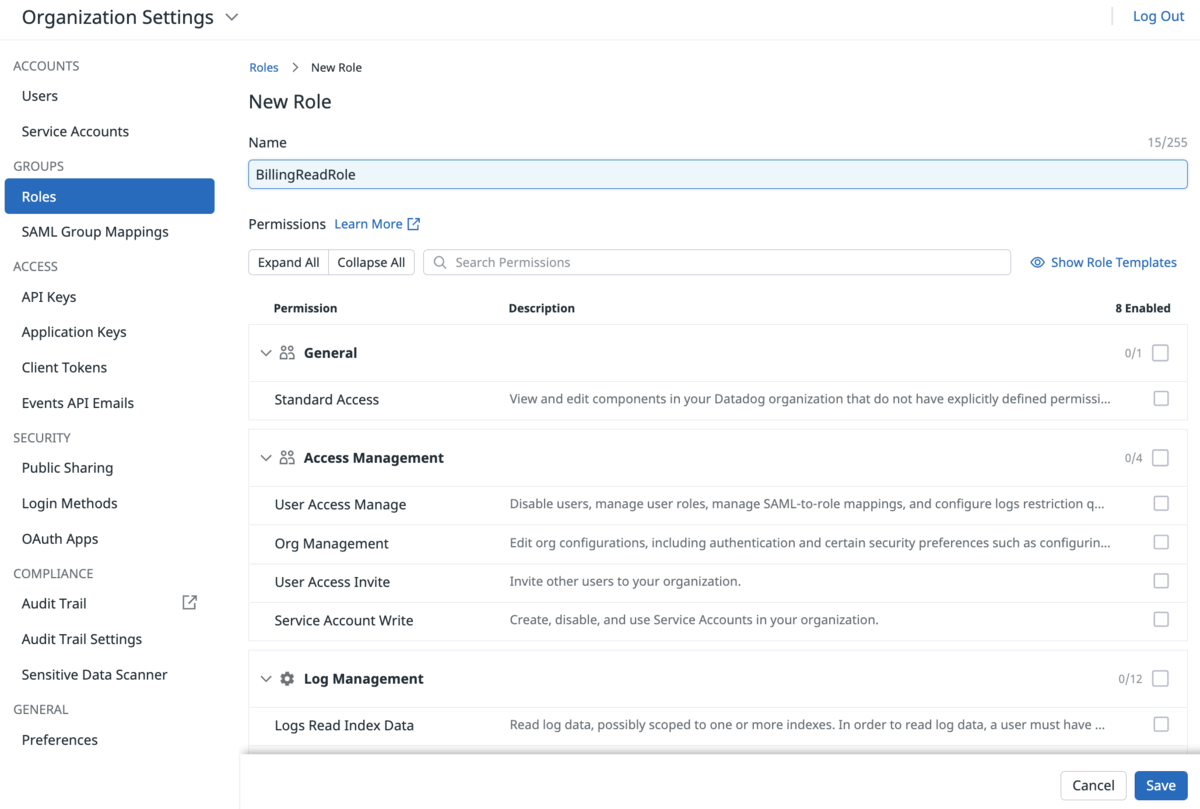The width and height of the screenshot is (1200, 809).
Task: Click the people icon beside General
Action: pos(287,353)
